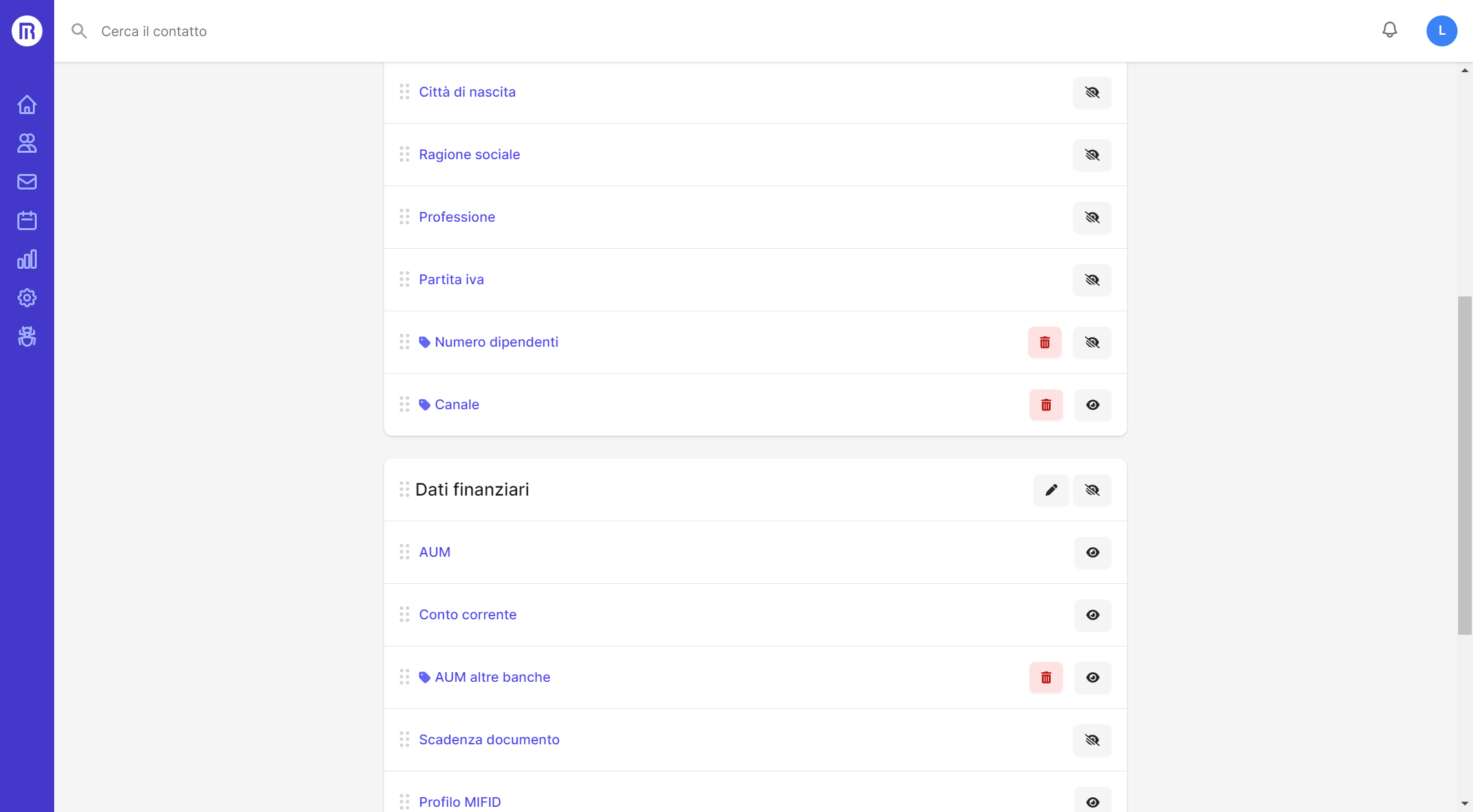The image size is (1473, 812).
Task: Open the Contacts people icon in sidebar
Action: point(27,143)
